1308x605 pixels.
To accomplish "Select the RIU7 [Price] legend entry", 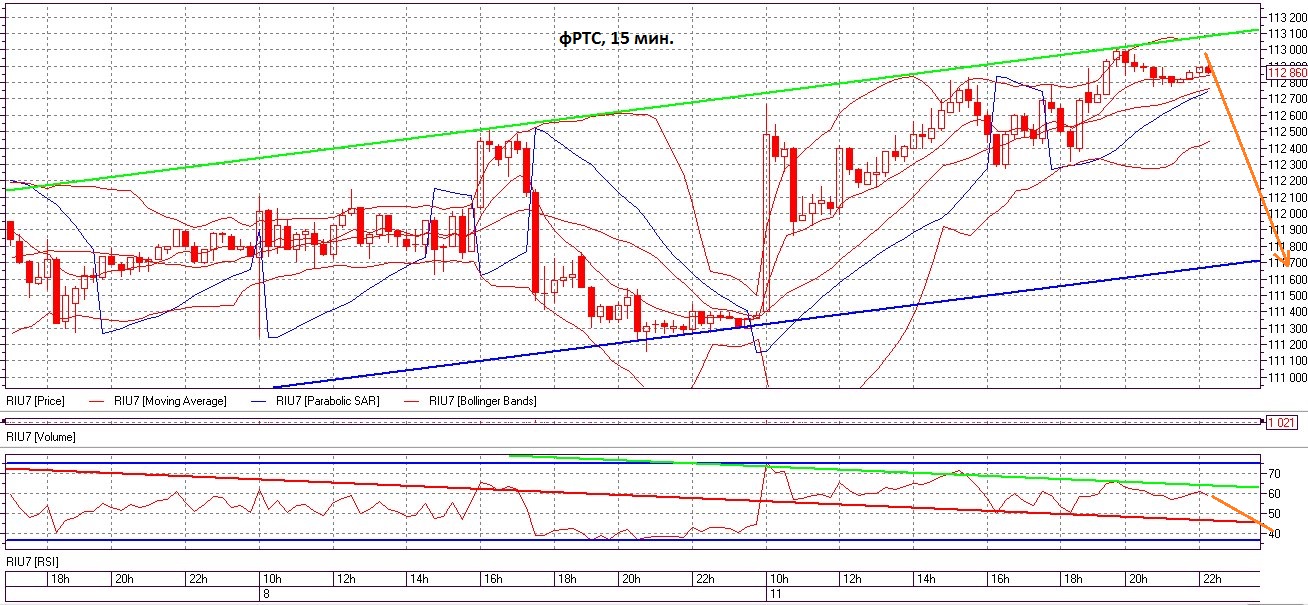I will (x=38, y=401).
